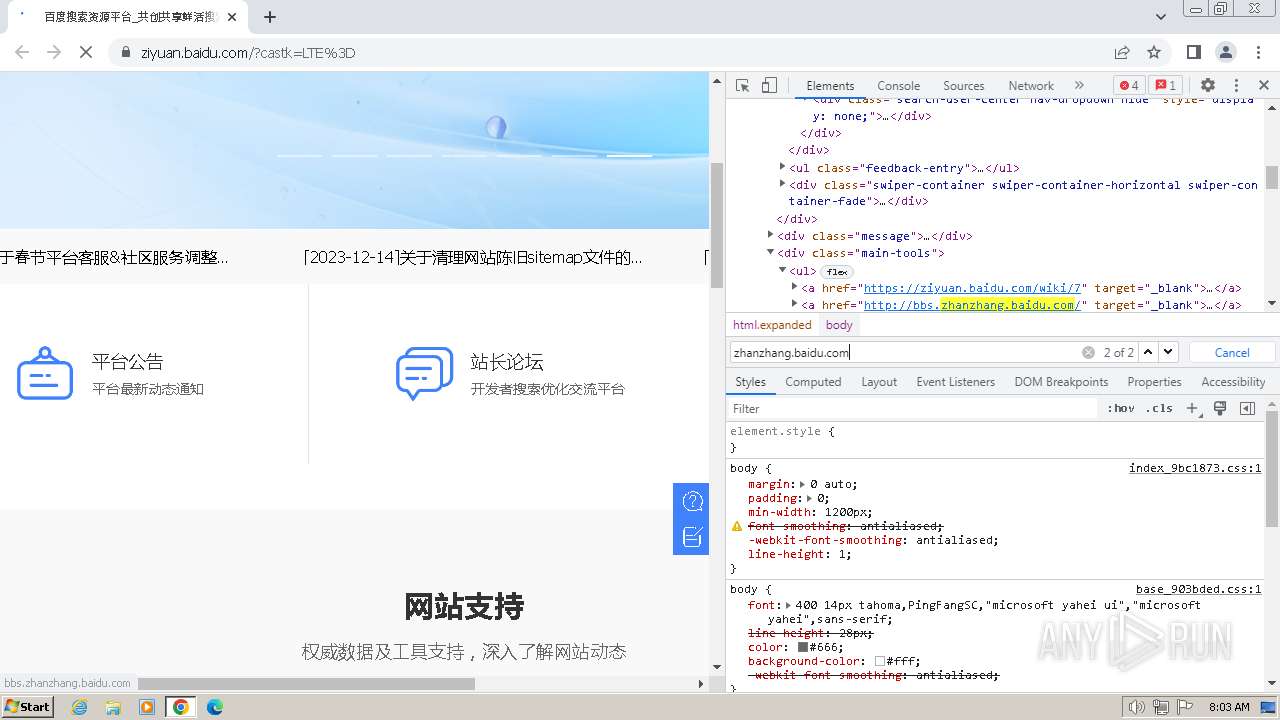Screen dimensions: 1280x720
Task: Open the Computed styles tab
Action: click(x=813, y=382)
